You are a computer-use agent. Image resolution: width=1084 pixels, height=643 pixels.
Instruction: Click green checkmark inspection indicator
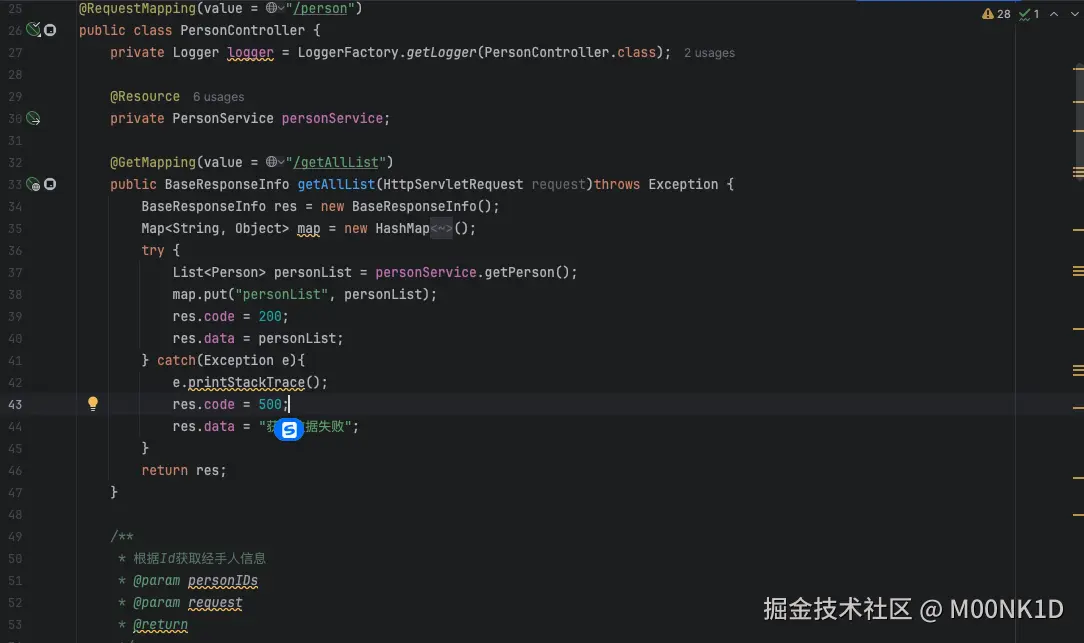pos(1025,14)
